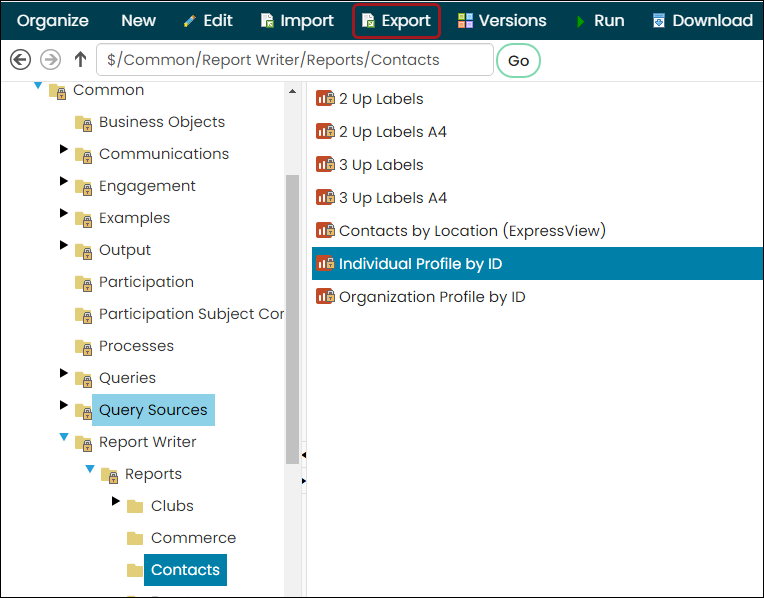This screenshot has width=764, height=598.
Task: Click the Clubs folder icon
Action: pos(135,506)
